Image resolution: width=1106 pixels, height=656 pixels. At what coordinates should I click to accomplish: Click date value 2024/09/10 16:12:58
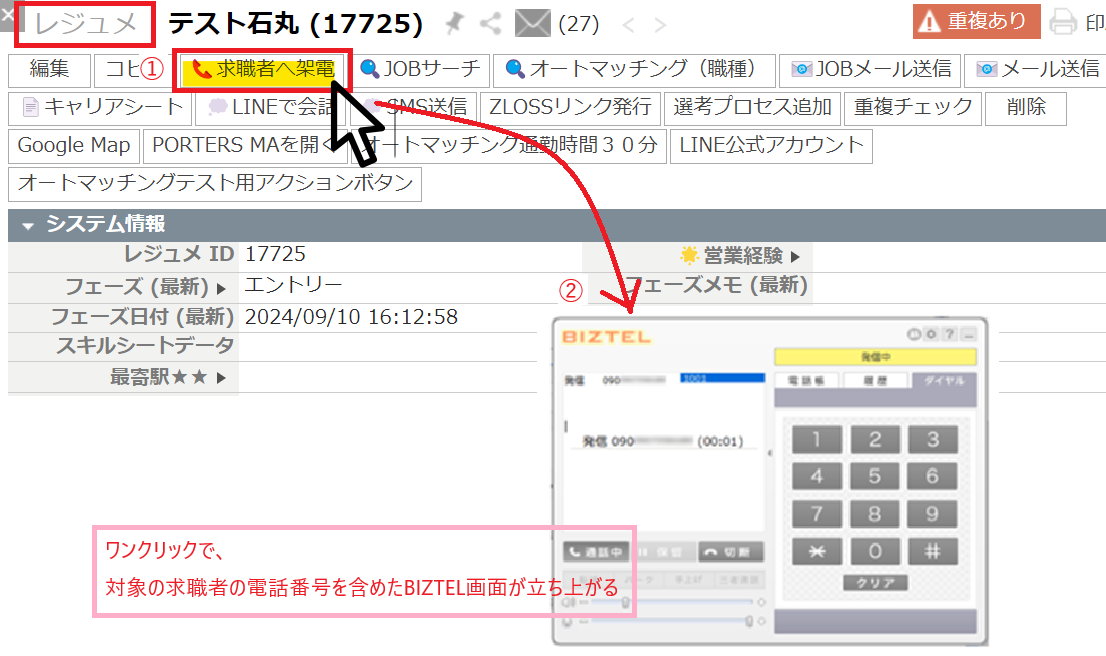[x=351, y=317]
